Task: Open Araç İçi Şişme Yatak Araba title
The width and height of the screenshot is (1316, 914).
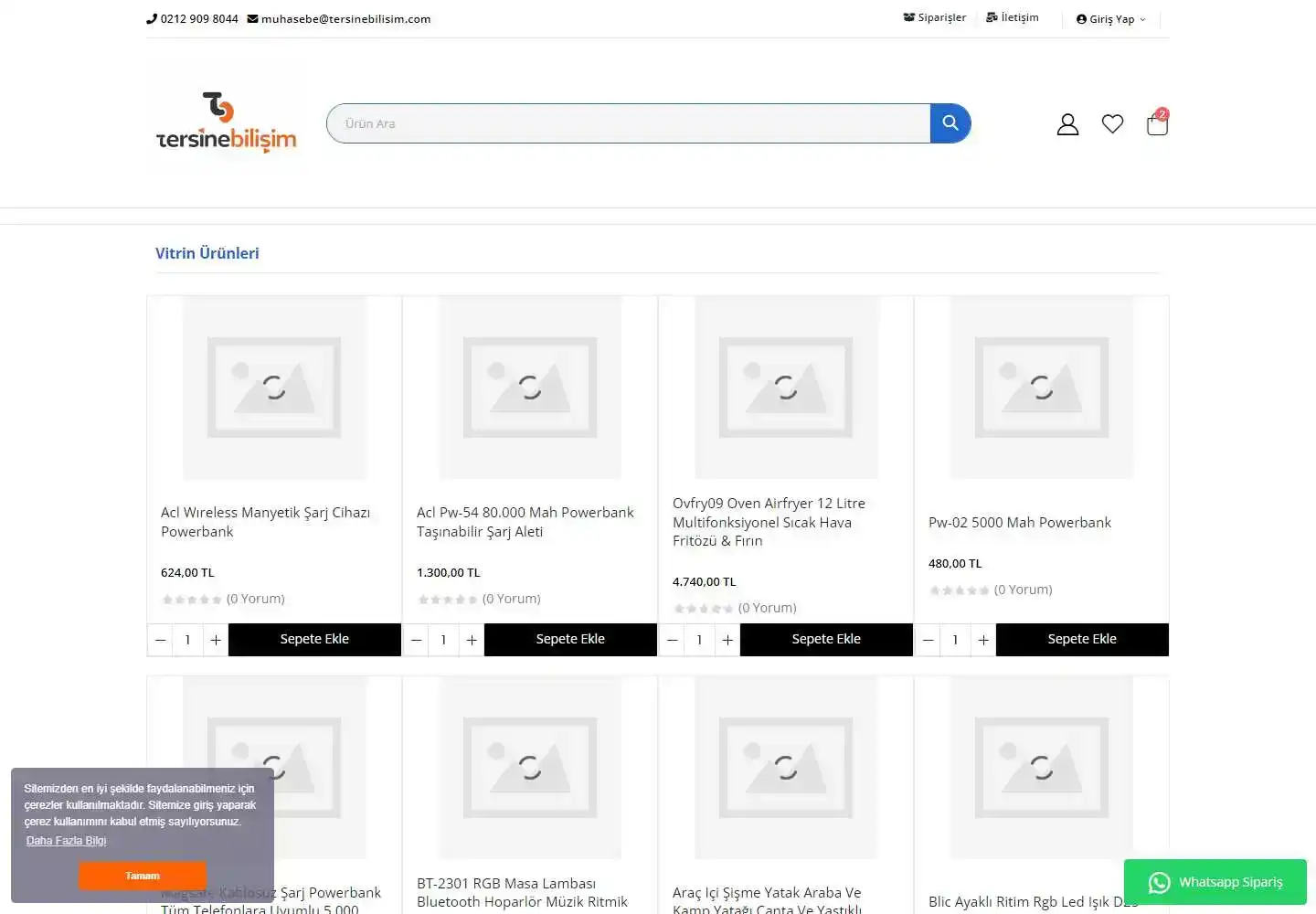Action: 767,899
